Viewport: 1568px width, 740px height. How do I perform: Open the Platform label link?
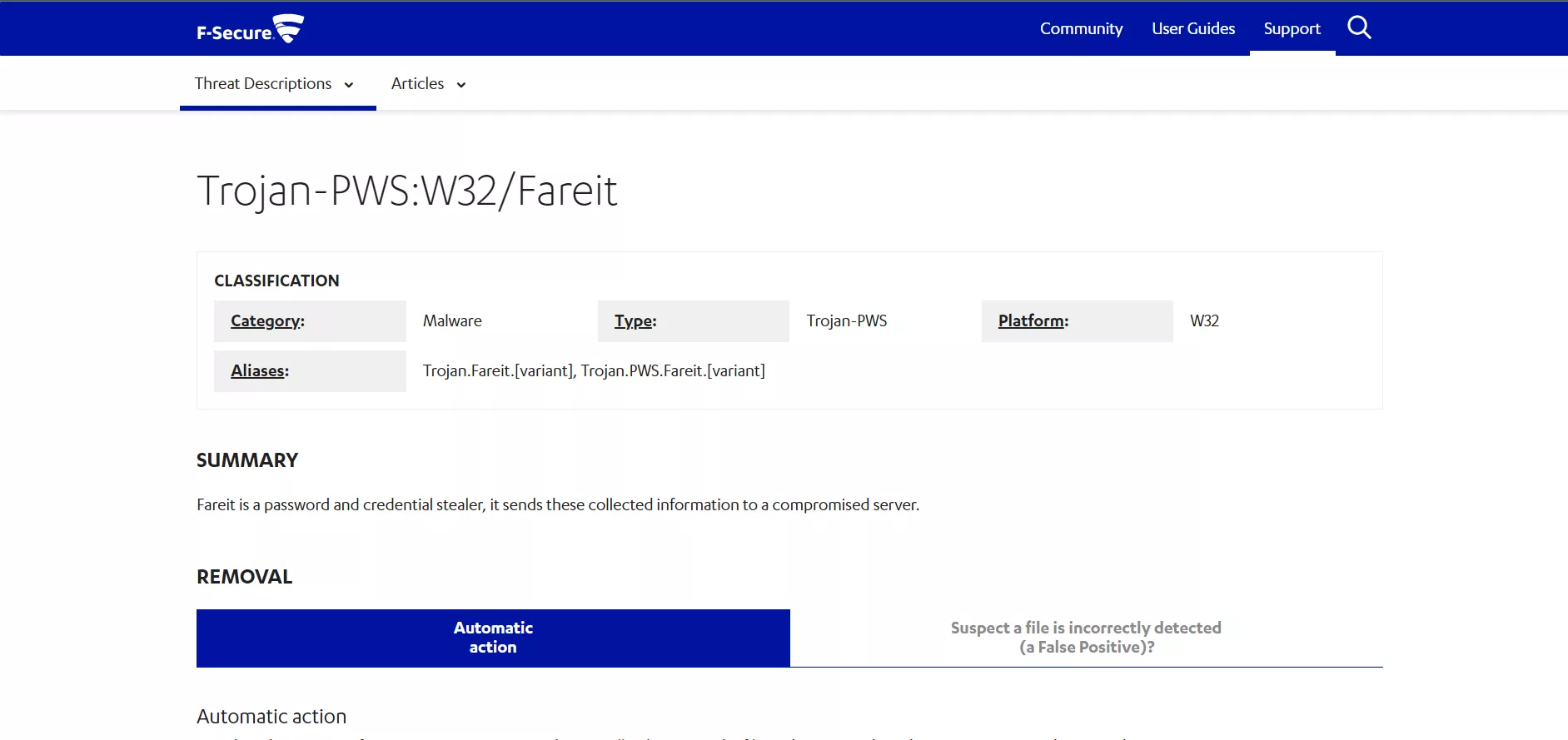[x=1032, y=321]
